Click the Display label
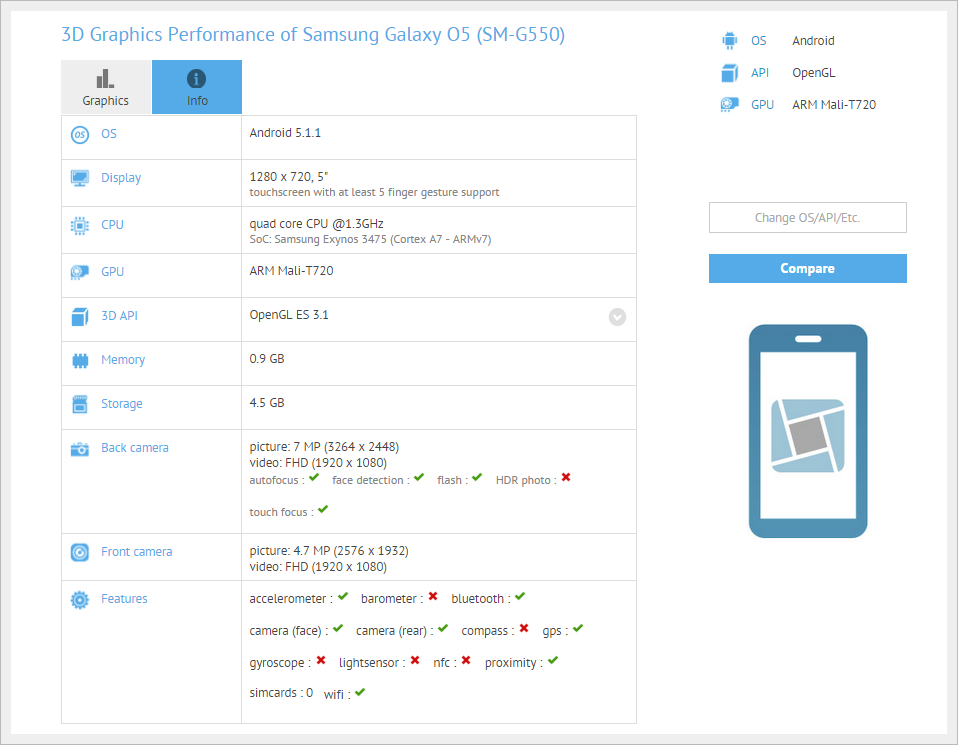 click(x=121, y=178)
